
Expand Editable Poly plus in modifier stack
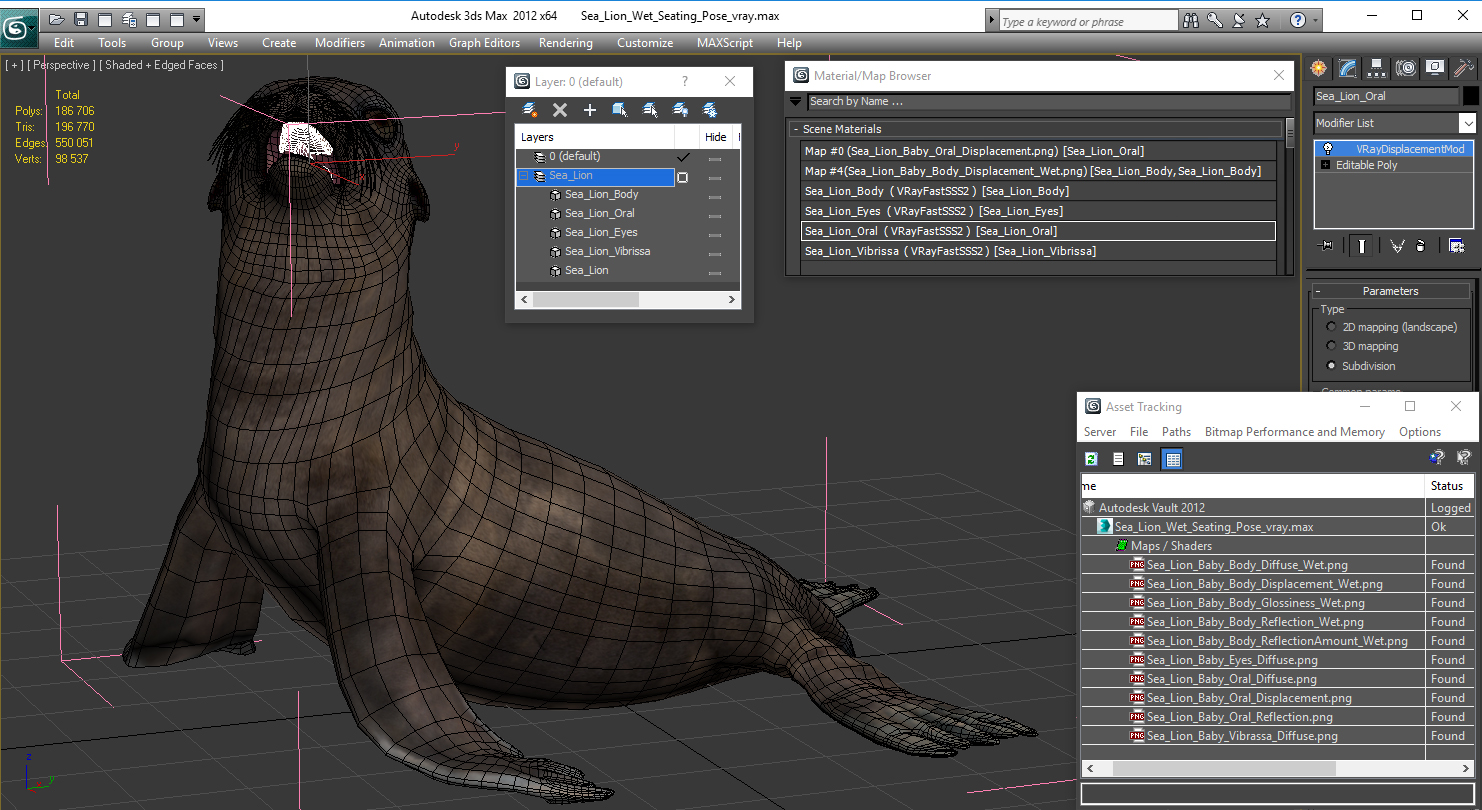click(1326, 165)
